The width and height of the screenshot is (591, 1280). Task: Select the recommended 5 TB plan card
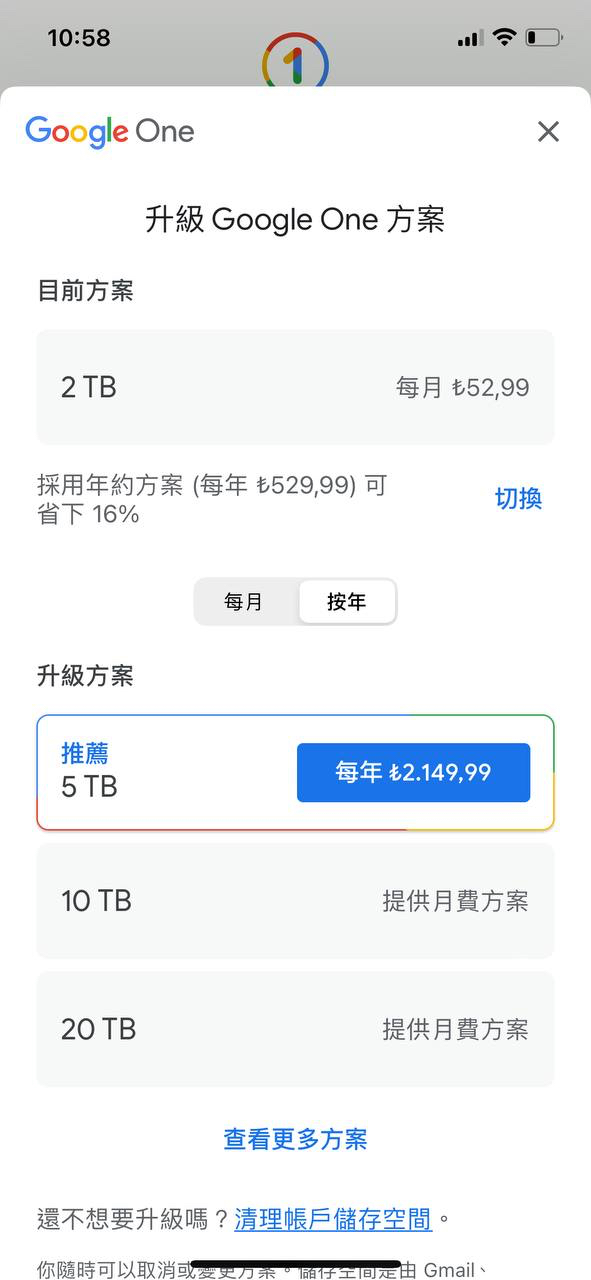tap(295, 772)
